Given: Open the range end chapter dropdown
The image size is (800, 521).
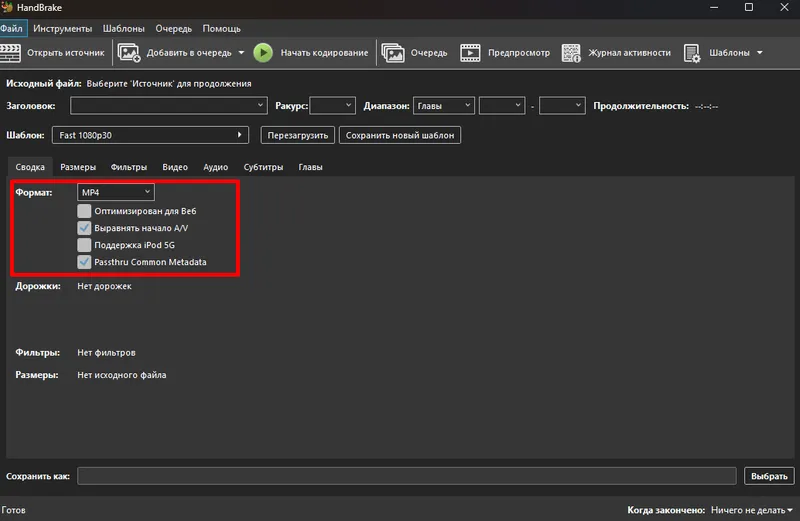Looking at the screenshot, I should coord(562,106).
